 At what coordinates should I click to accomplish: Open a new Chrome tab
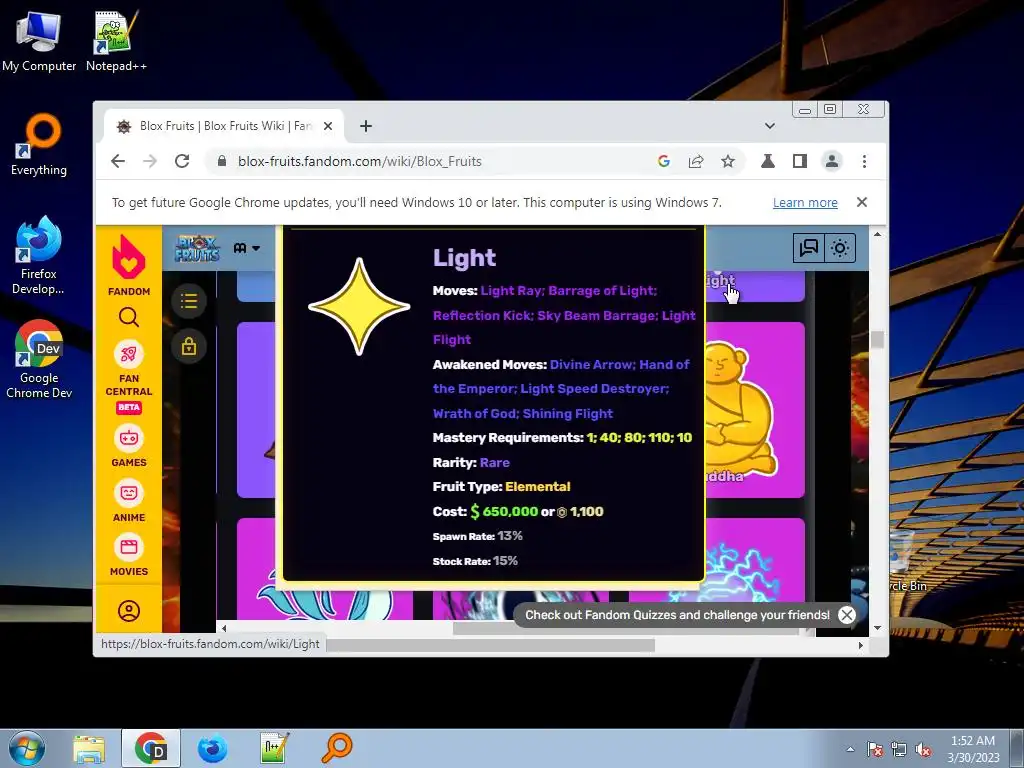point(366,126)
